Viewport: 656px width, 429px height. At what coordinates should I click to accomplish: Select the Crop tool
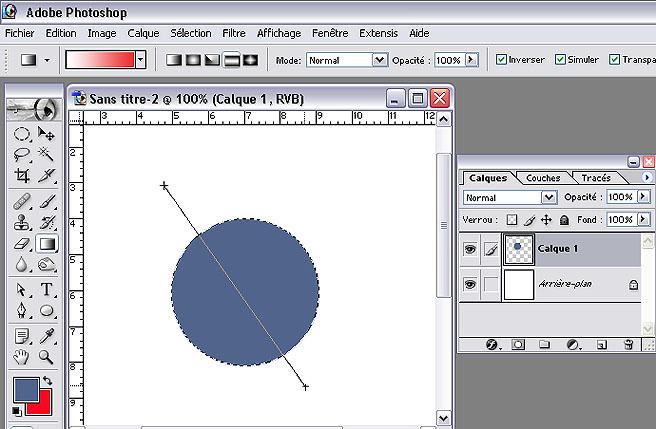[22, 175]
